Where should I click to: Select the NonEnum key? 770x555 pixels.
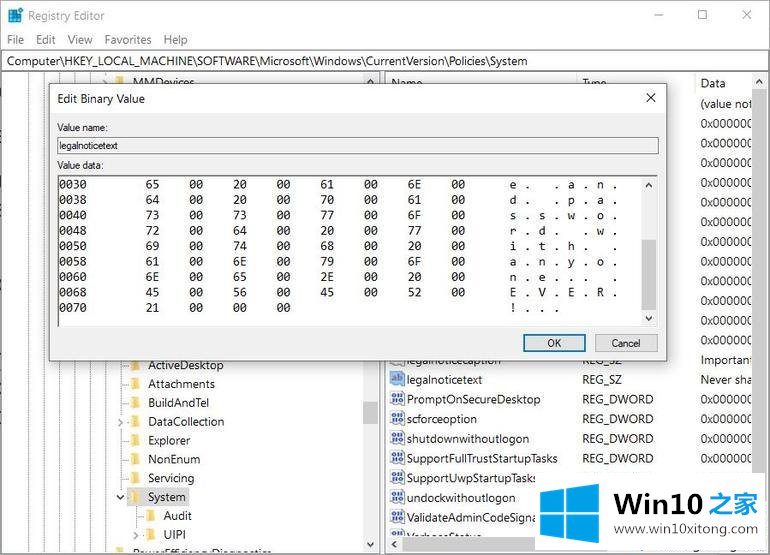point(174,460)
